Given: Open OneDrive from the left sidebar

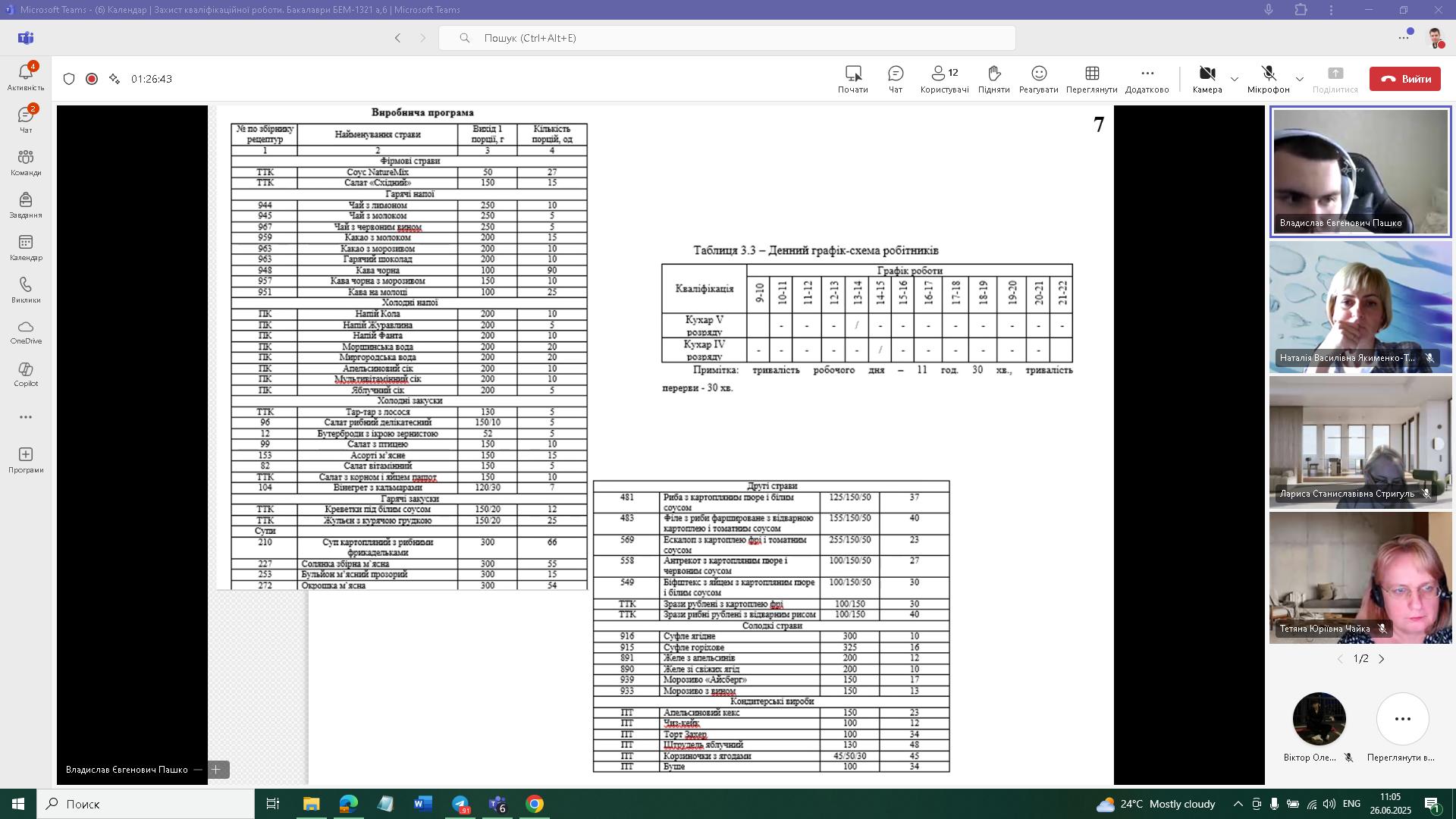Looking at the screenshot, I should tap(26, 331).
